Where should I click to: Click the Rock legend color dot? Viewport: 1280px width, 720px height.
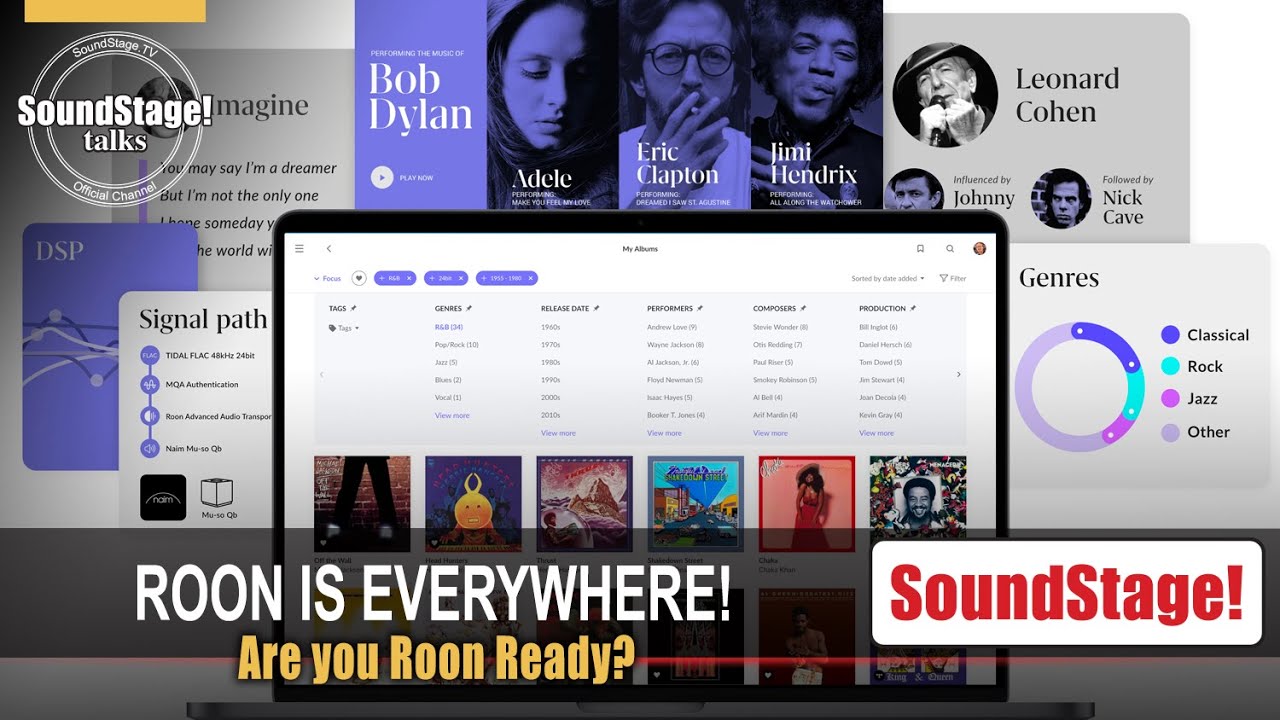pyautogui.click(x=1170, y=367)
